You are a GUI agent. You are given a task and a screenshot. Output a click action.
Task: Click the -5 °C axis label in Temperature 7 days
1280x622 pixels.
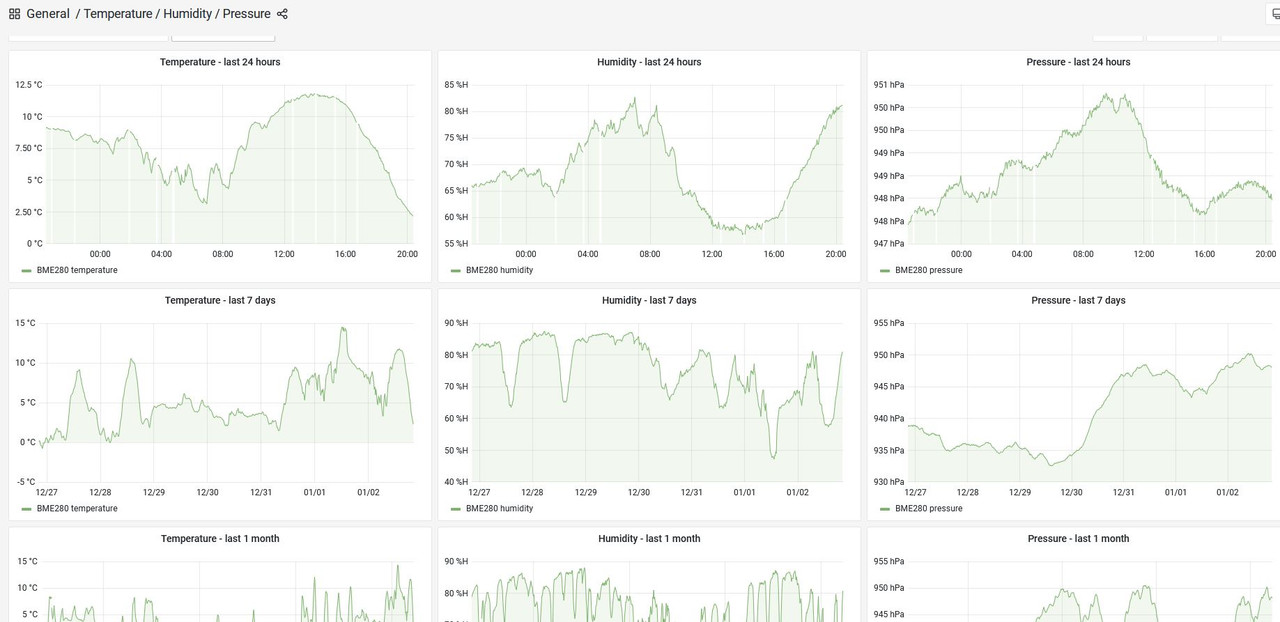[25, 482]
